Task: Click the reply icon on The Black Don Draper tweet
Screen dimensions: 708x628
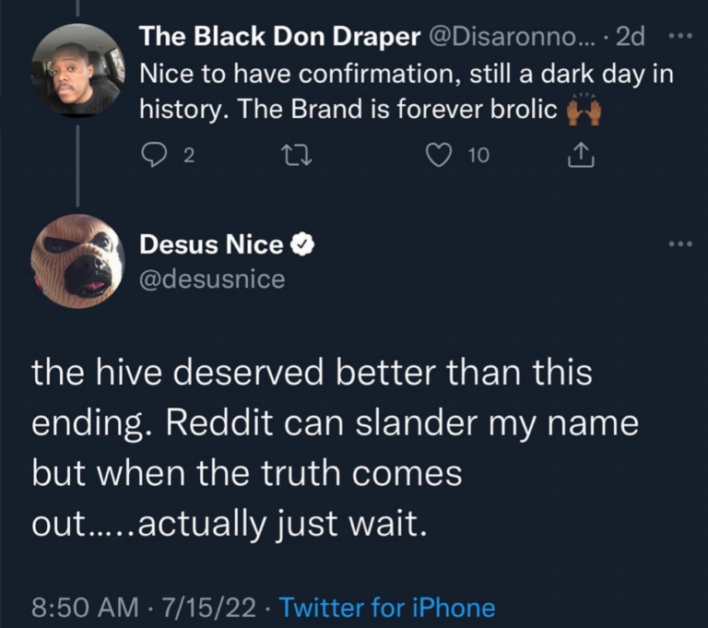Action: tap(154, 155)
